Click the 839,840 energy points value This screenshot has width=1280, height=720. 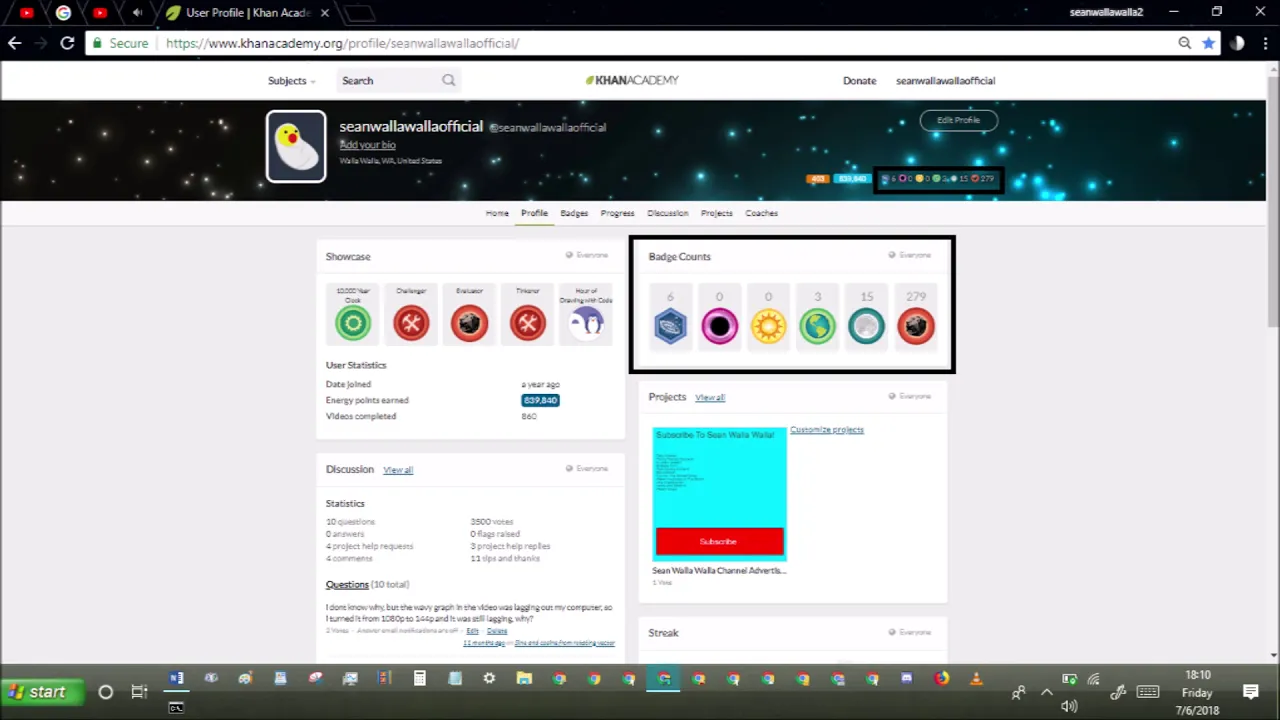540,400
